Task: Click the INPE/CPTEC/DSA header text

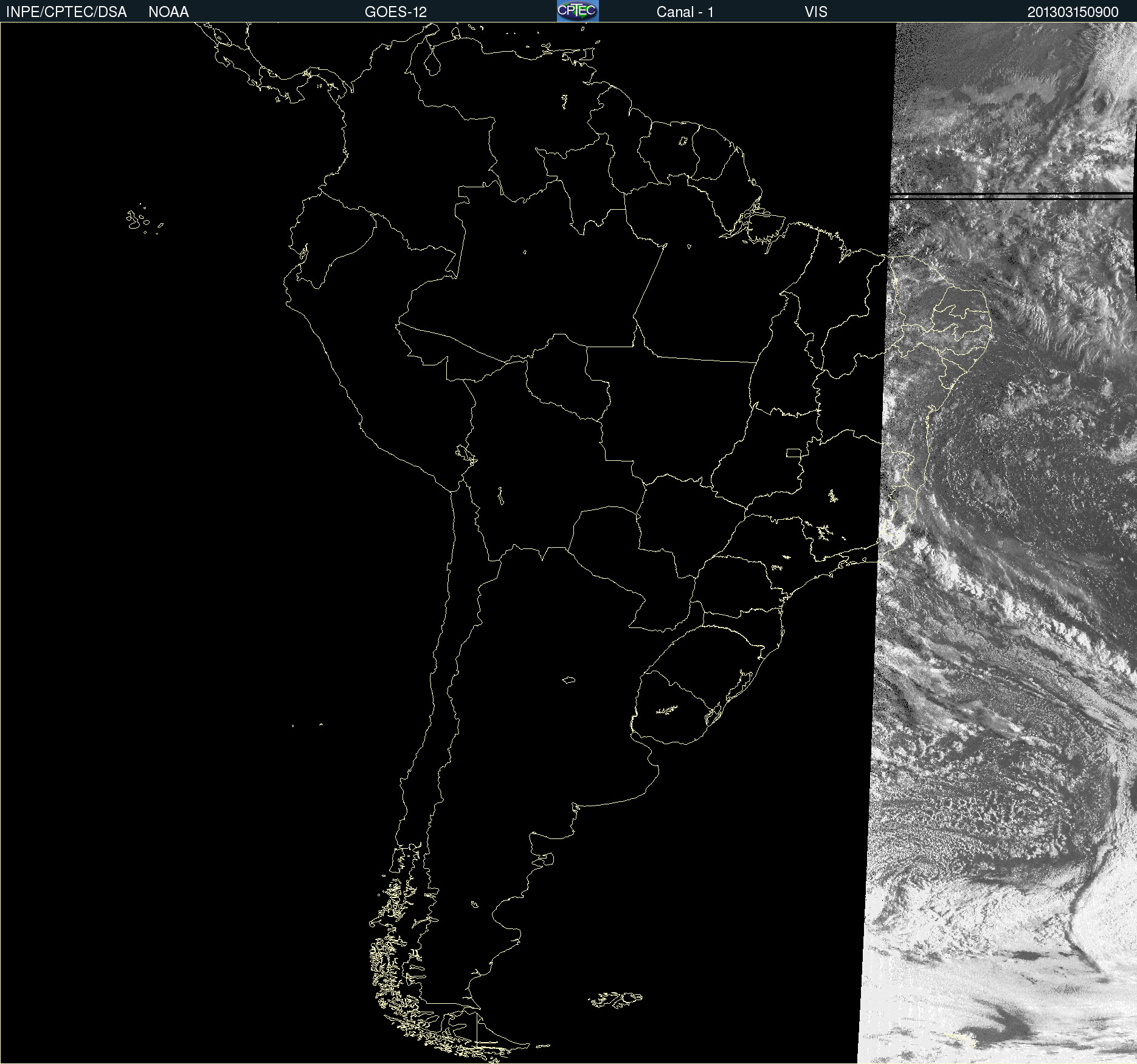Action: [x=66, y=12]
